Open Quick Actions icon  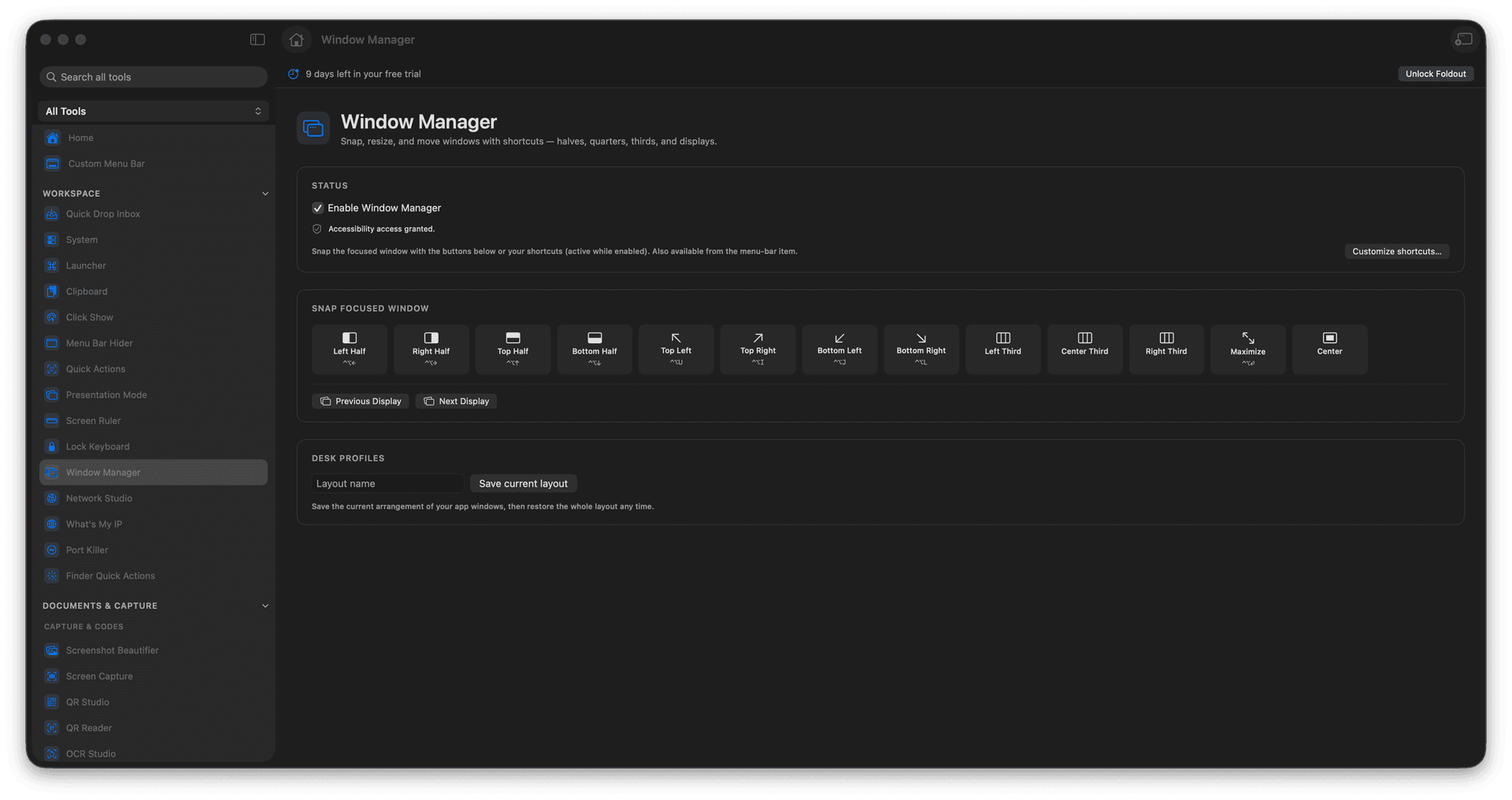(x=52, y=369)
